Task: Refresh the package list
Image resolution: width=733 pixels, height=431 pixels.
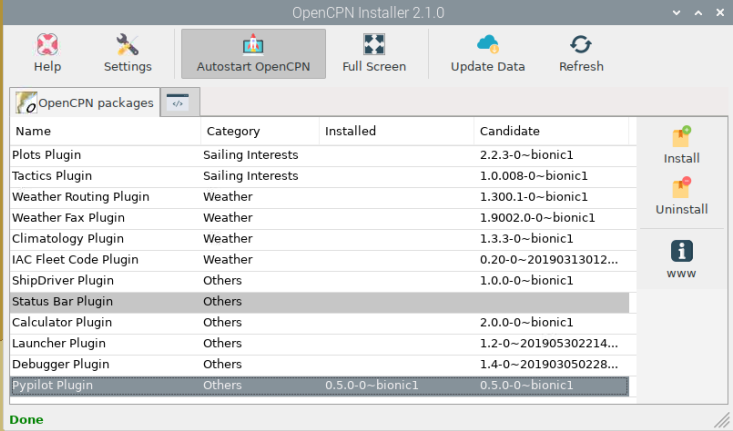Action: (581, 53)
